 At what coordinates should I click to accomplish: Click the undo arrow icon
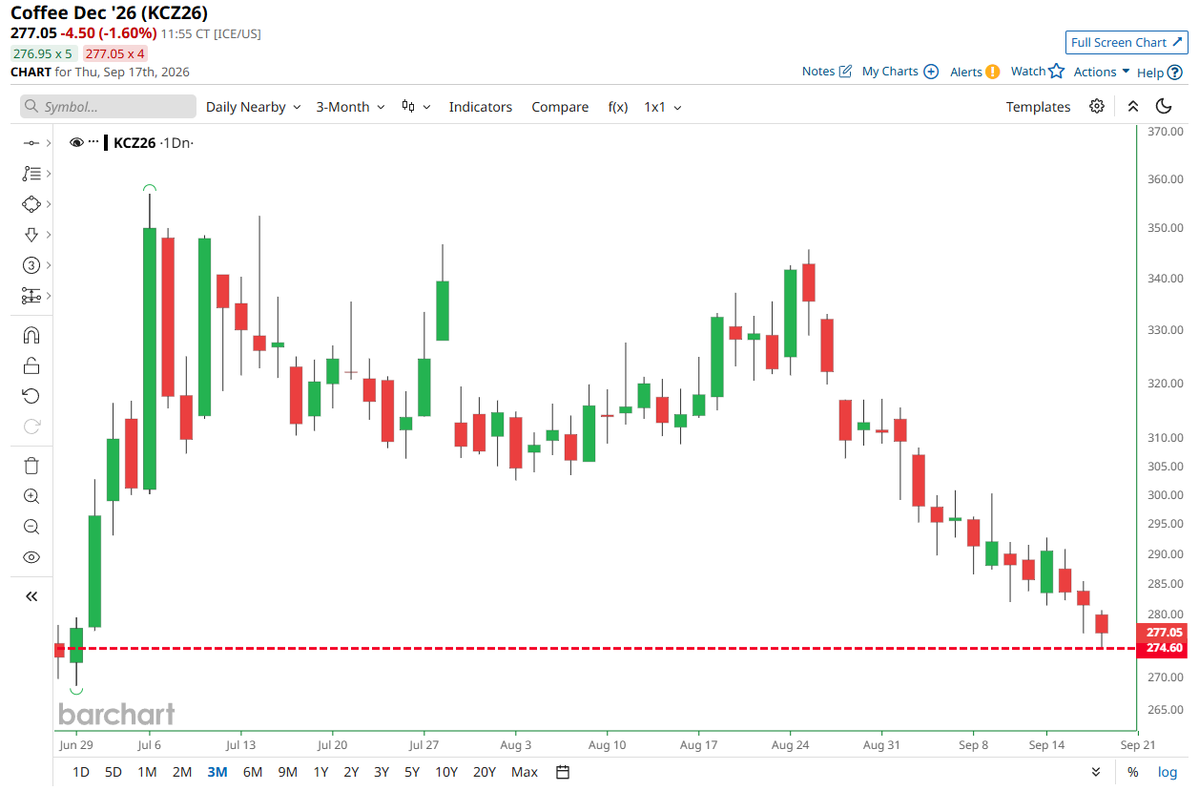(31, 396)
